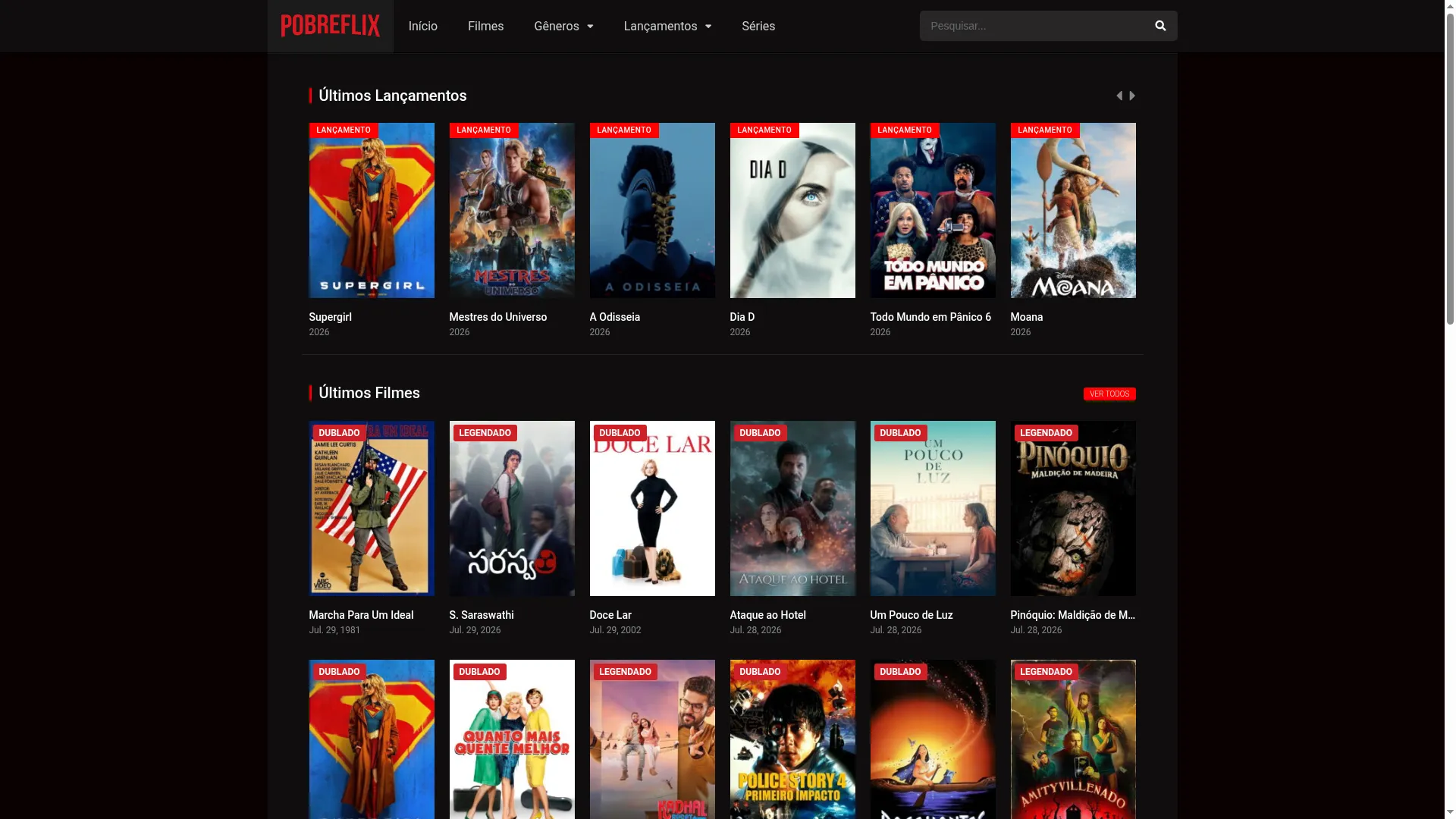
Task: Click the POBREFLIX logo
Action: 330,26
